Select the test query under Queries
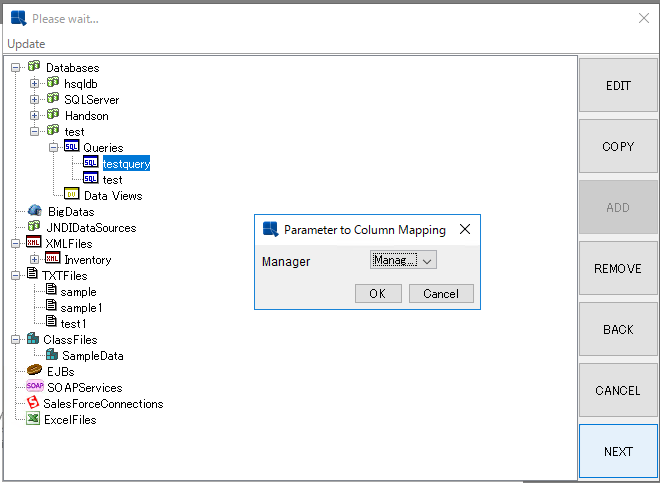This screenshot has width=660, height=483. [x=112, y=179]
